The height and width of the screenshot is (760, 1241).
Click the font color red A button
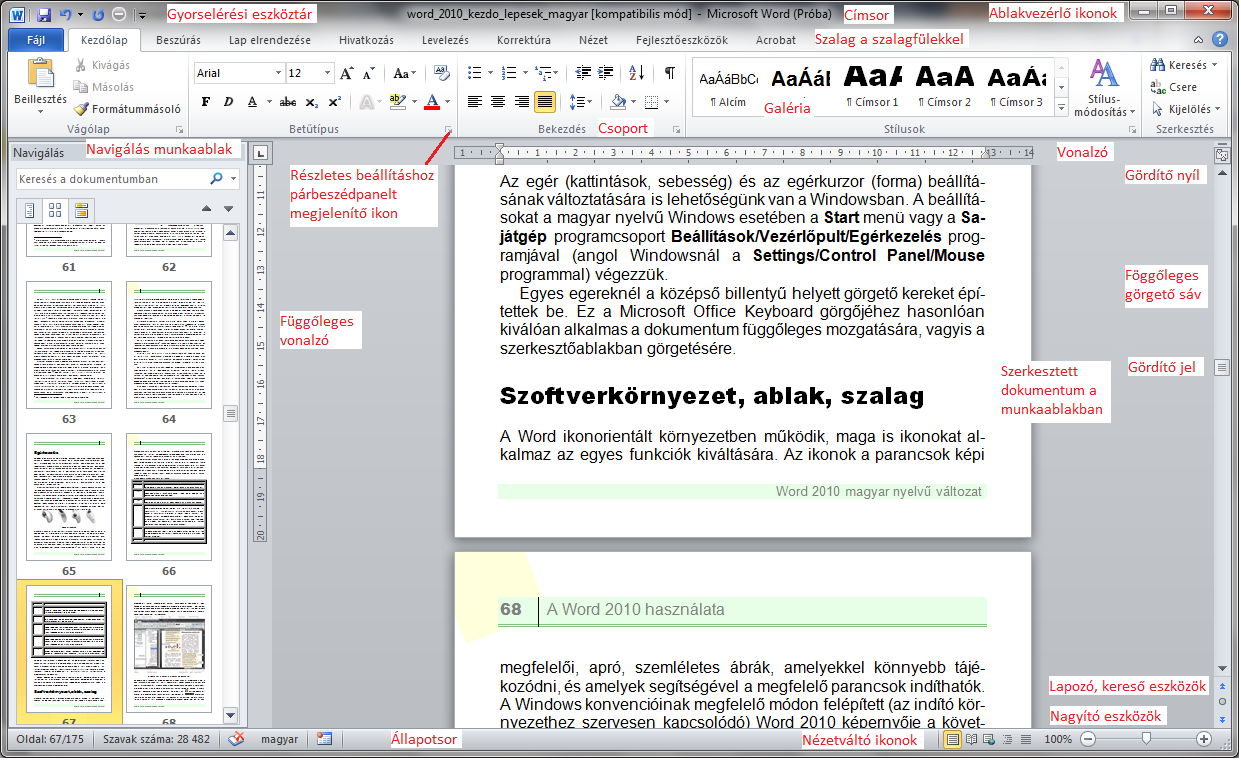[431, 102]
